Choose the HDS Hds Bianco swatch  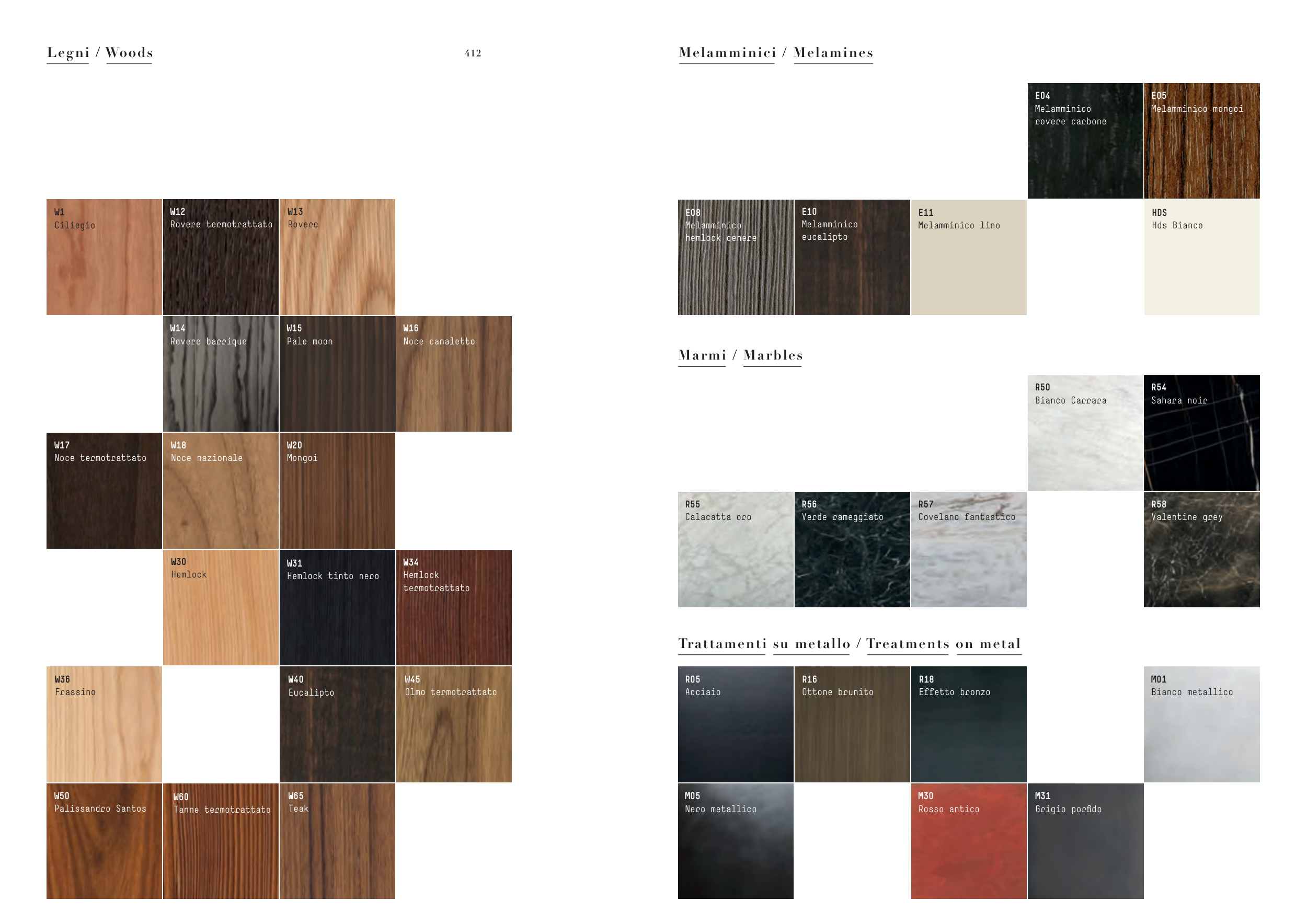click(x=1202, y=257)
